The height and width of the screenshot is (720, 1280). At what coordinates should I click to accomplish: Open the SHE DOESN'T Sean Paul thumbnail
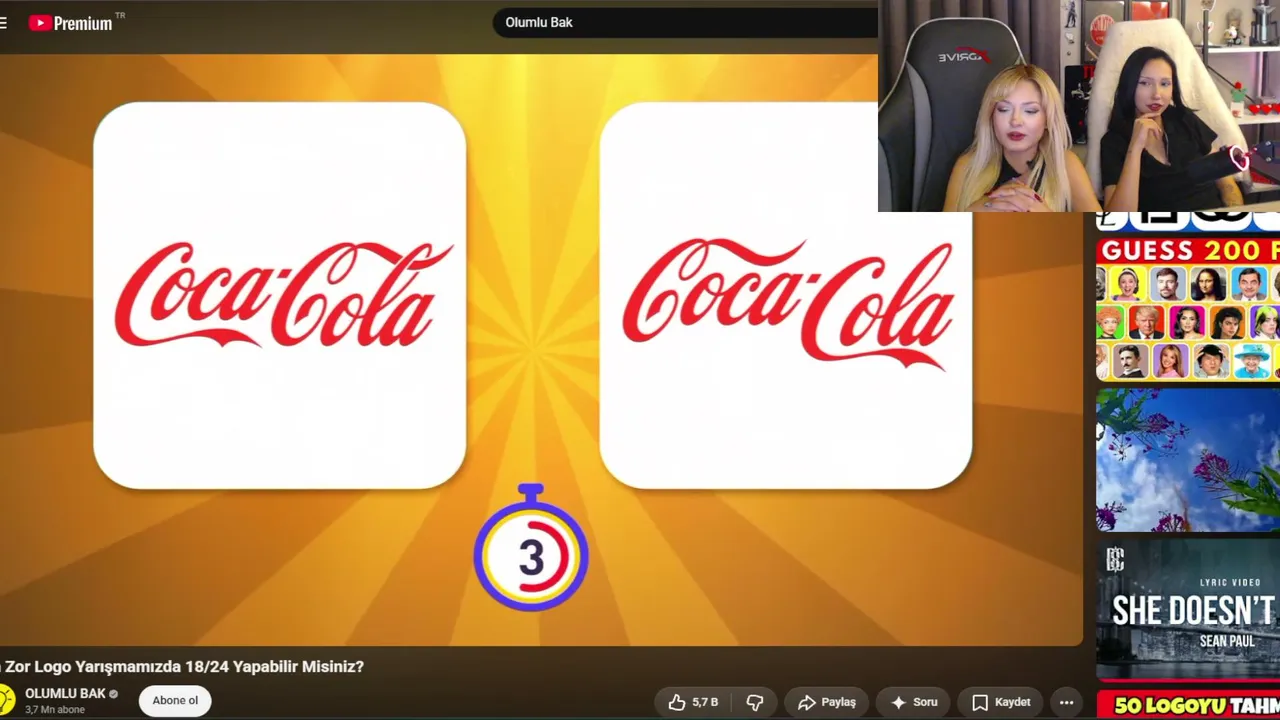1188,611
